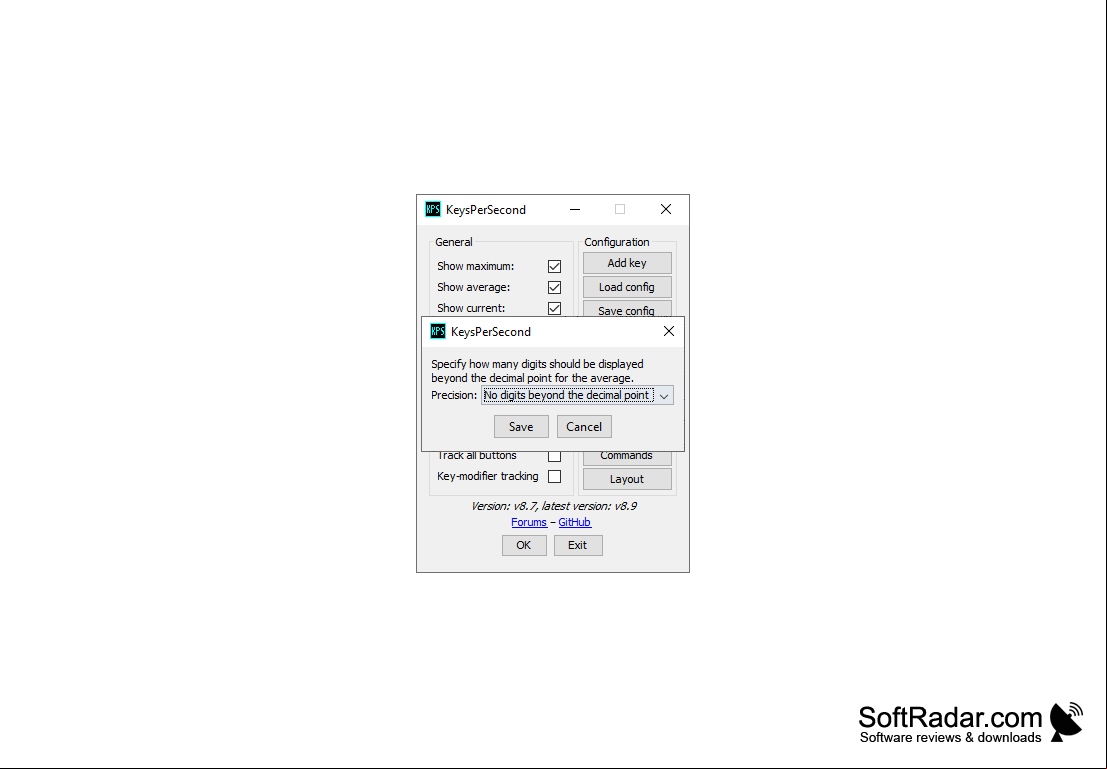Image resolution: width=1107 pixels, height=769 pixels.
Task: Open the Precision dropdown
Action: tap(577, 395)
